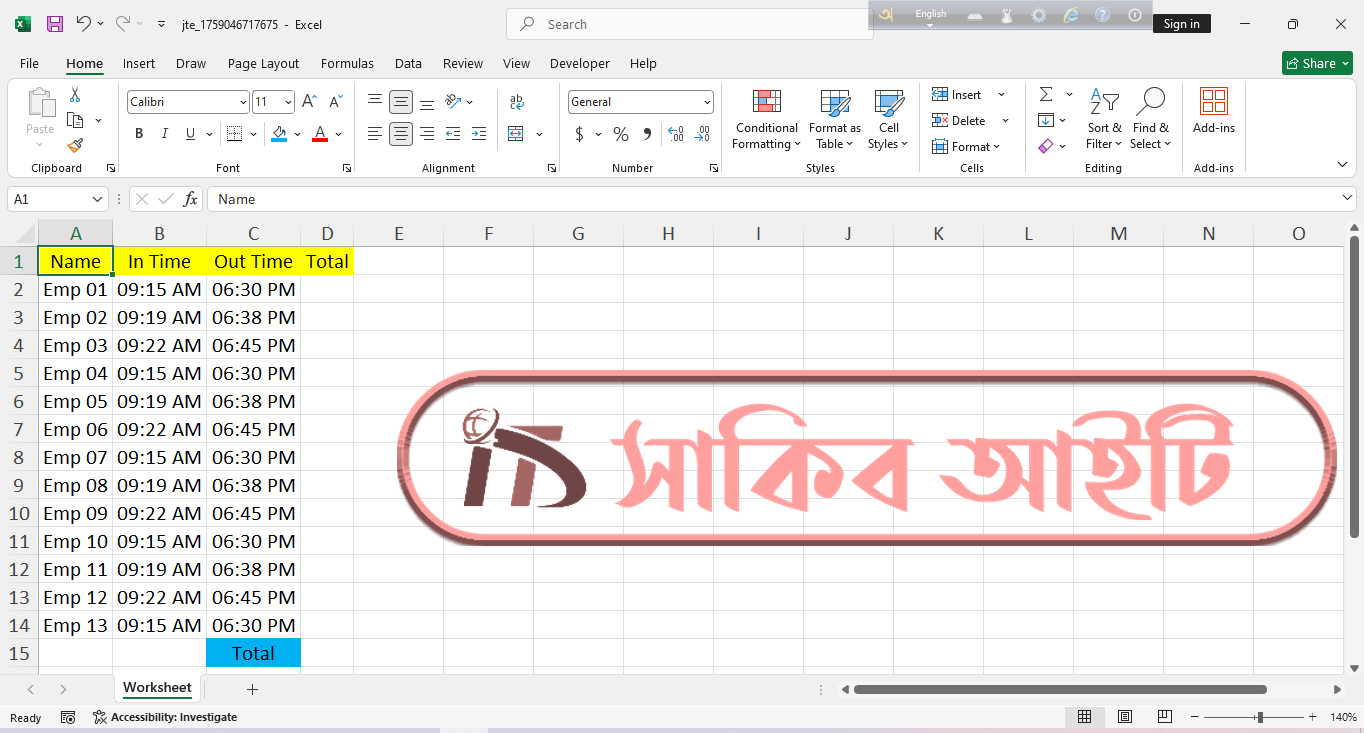
Task: Open Conditional Formatting
Action: (x=766, y=120)
